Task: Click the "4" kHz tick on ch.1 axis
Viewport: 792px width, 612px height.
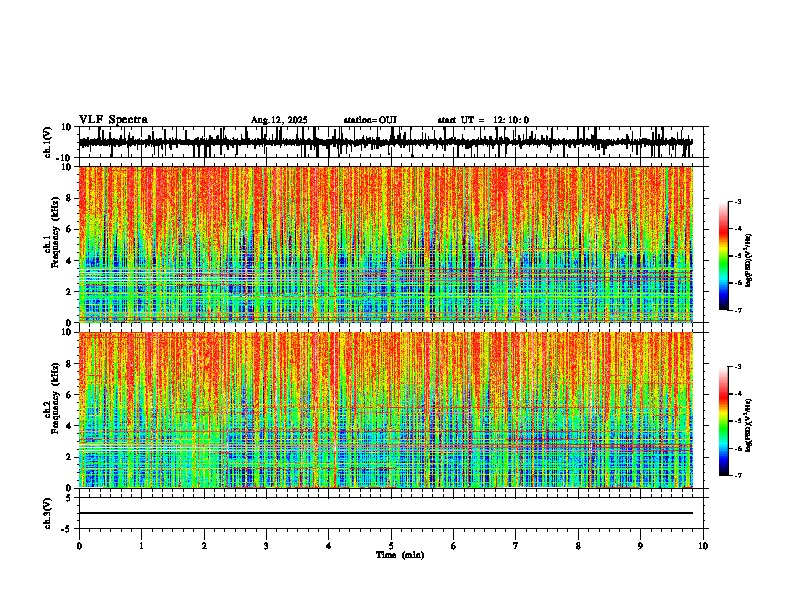Action: click(x=69, y=261)
